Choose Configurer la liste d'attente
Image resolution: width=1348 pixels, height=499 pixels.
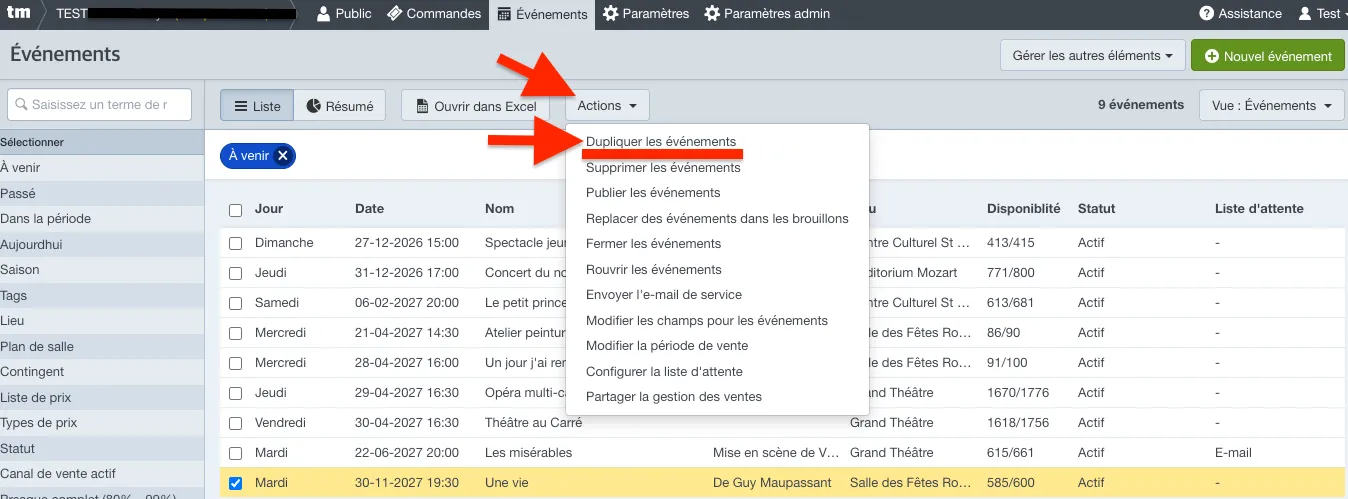click(664, 372)
